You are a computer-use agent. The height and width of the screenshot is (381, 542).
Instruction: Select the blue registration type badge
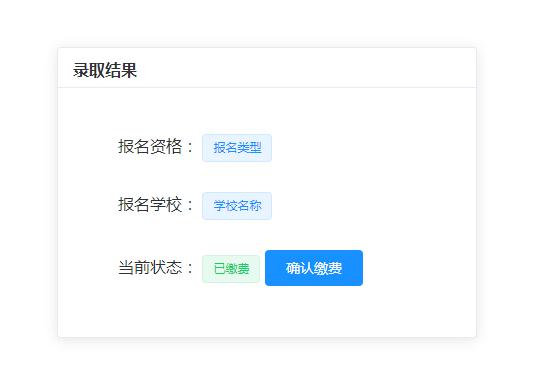[x=237, y=148]
